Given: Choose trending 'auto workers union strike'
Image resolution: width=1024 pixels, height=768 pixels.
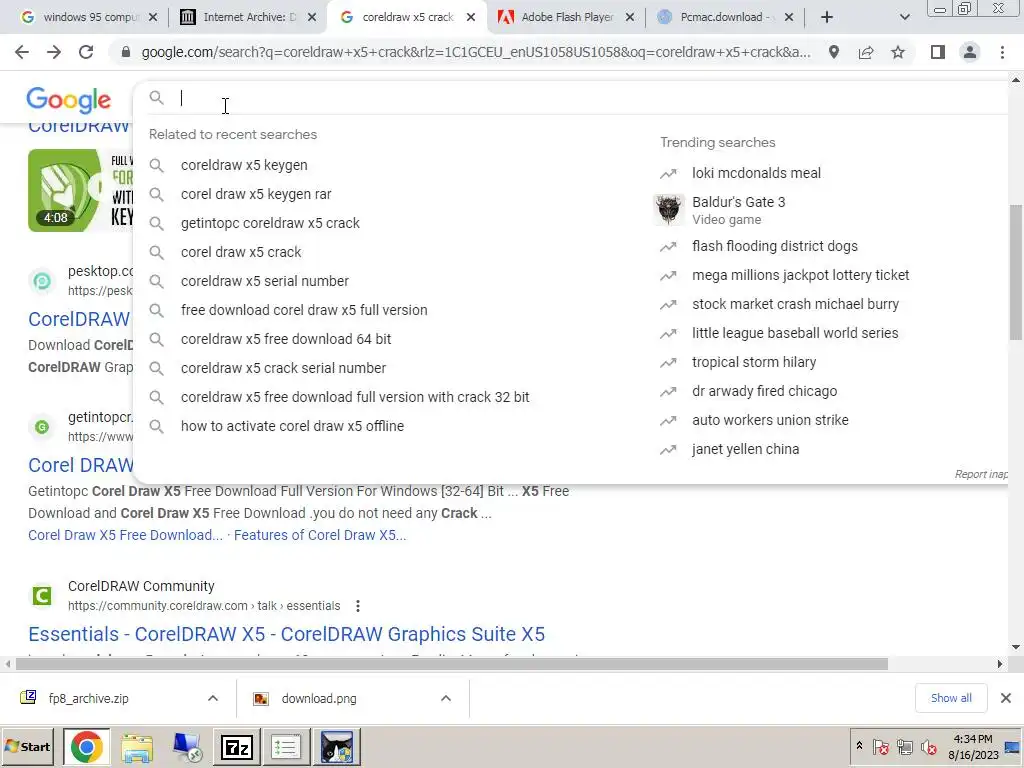Looking at the screenshot, I should coord(770,420).
